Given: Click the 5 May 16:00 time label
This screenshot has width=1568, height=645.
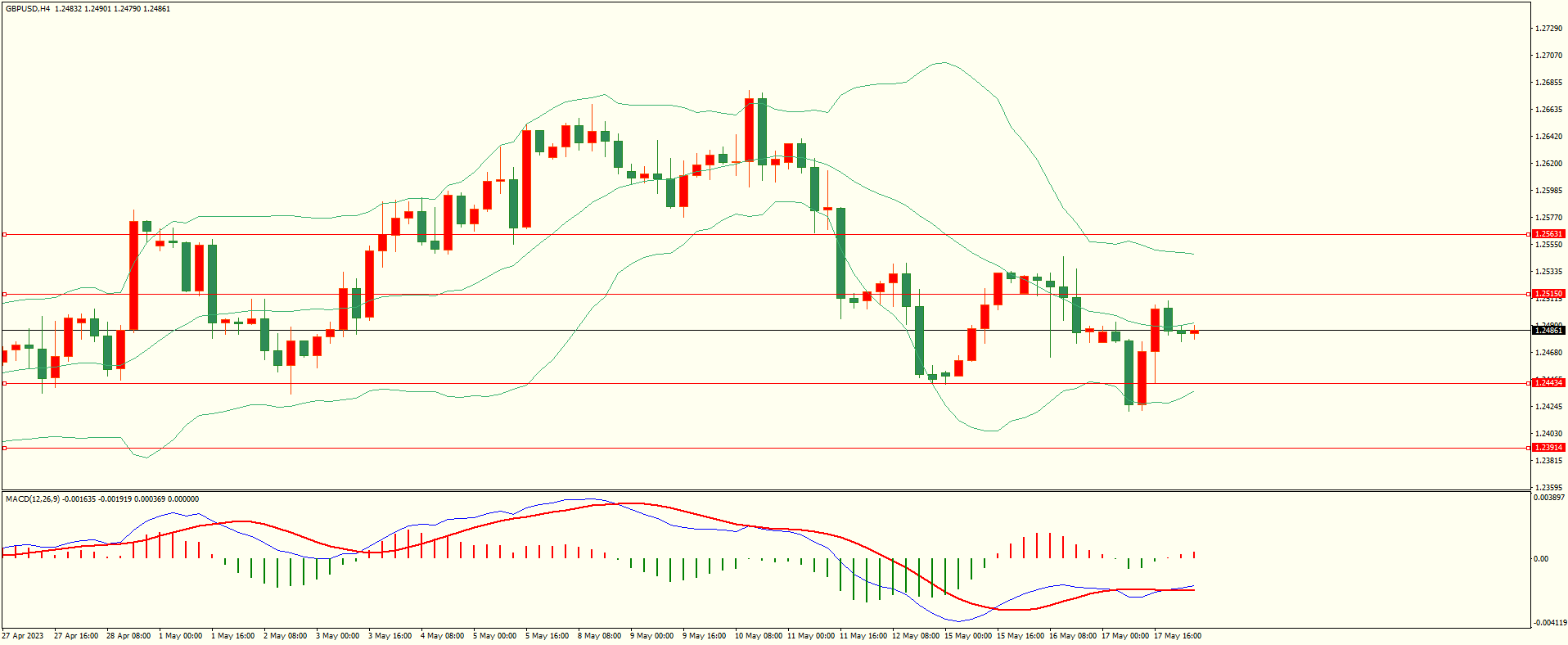Looking at the screenshot, I should click(x=547, y=636).
